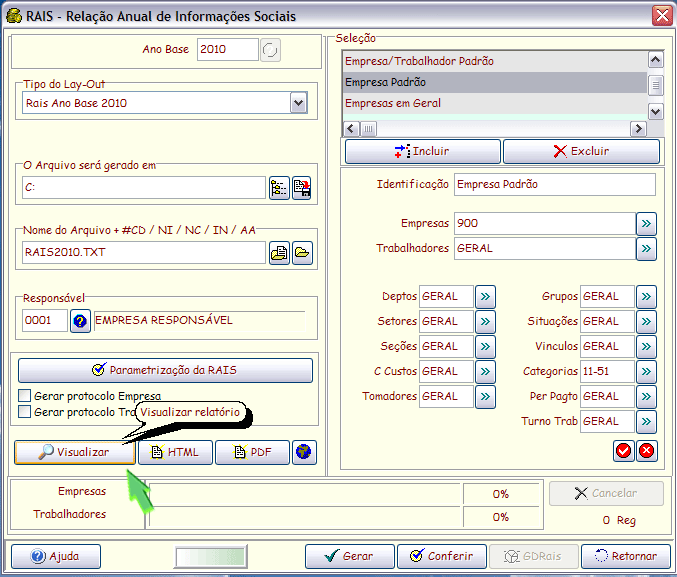Click the Seleção list scroll-right arrow
Image resolution: width=677 pixels, height=577 pixels.
pos(638,129)
